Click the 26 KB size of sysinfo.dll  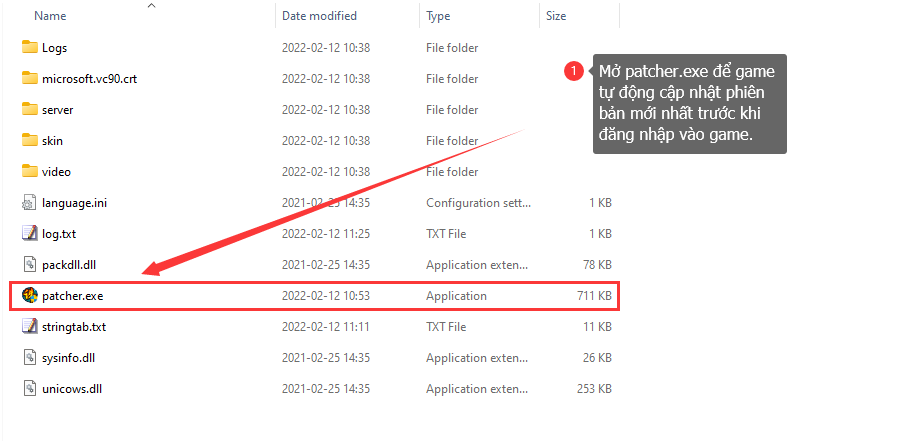pyautogui.click(x=597, y=358)
